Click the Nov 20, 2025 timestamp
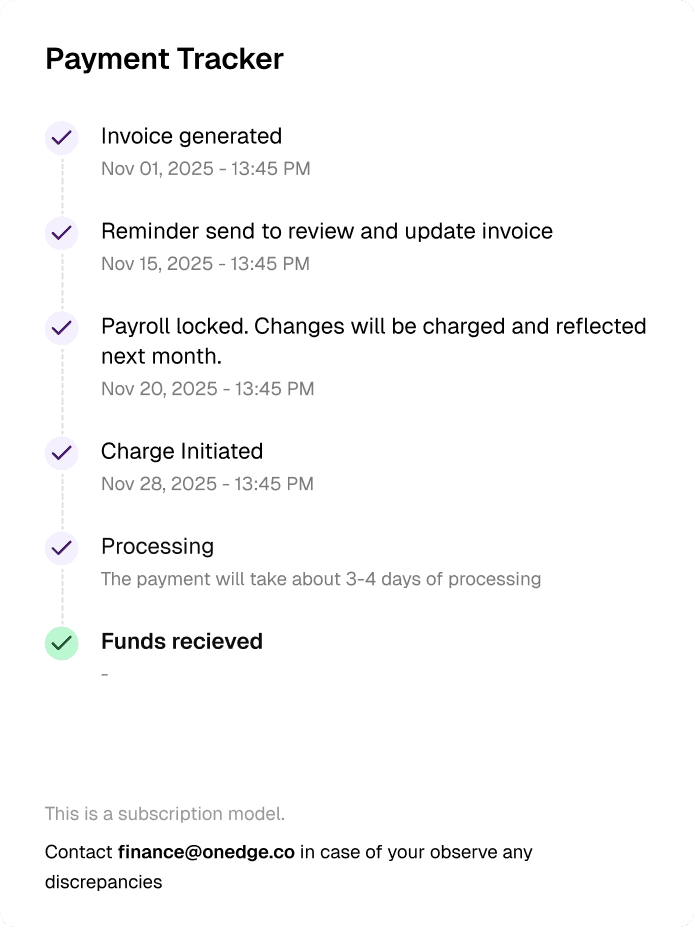The width and height of the screenshot is (695, 928). pyautogui.click(x=207, y=389)
